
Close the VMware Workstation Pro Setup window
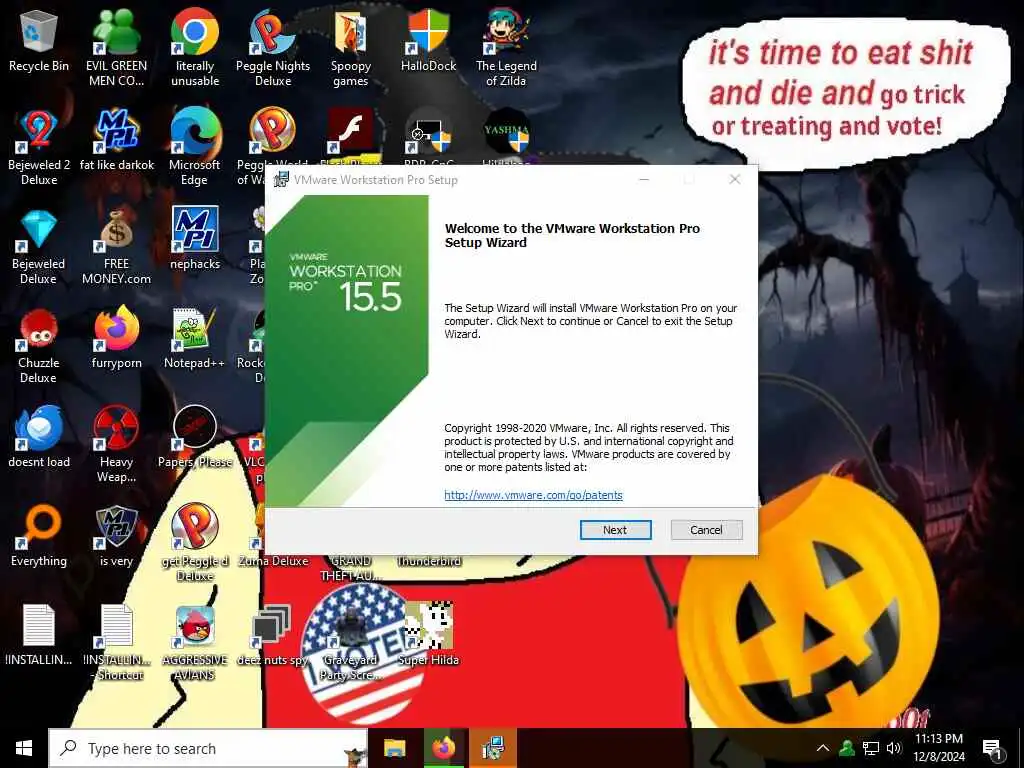pos(735,180)
